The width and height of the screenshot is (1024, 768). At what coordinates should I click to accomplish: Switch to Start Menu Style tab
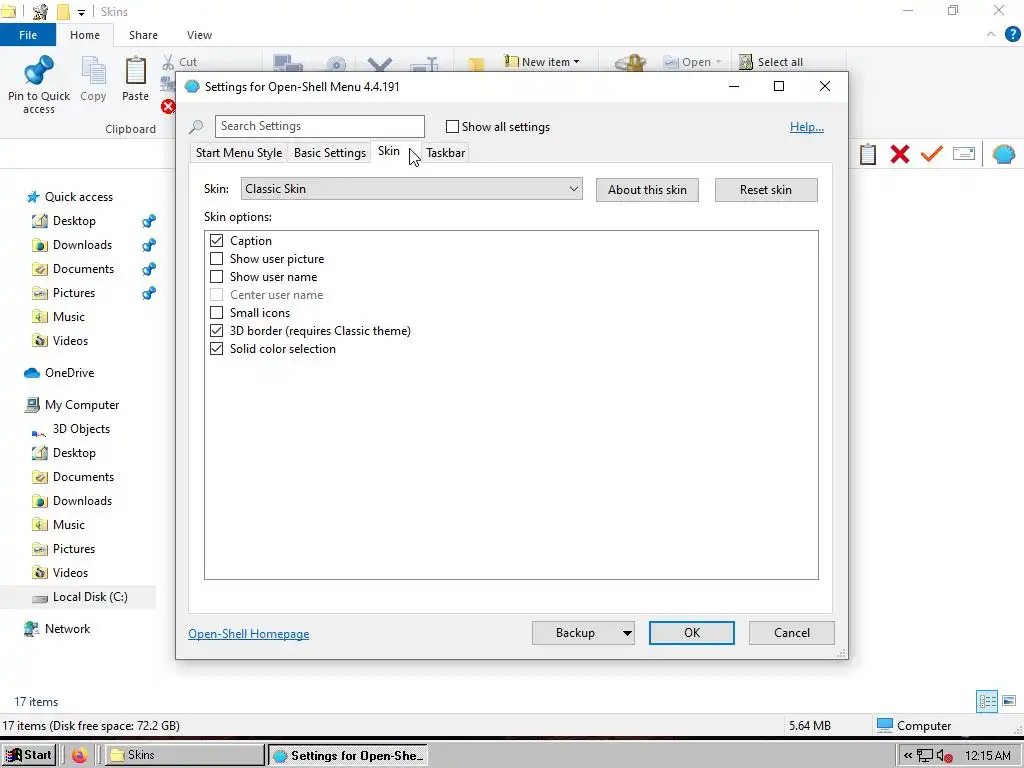[238, 153]
